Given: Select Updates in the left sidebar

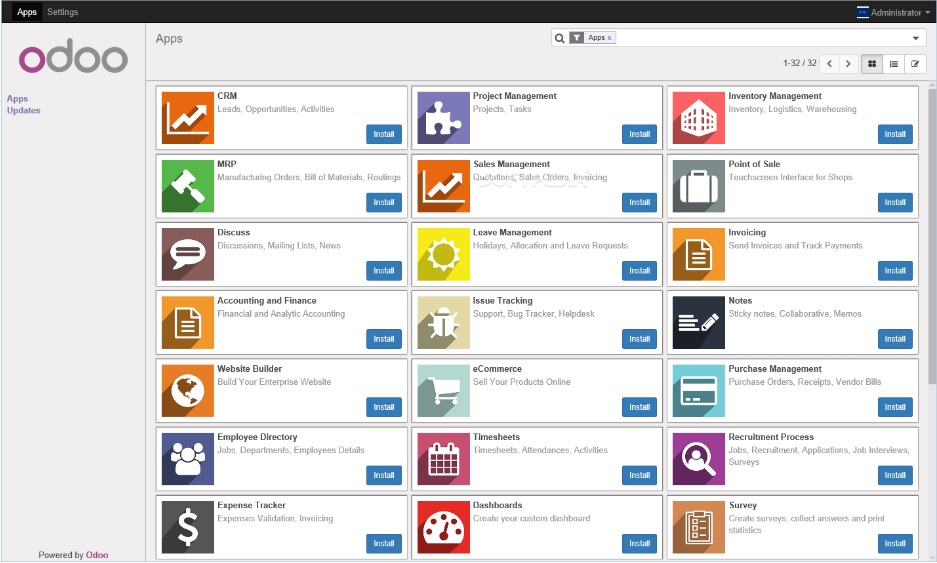Looking at the screenshot, I should 23,111.
